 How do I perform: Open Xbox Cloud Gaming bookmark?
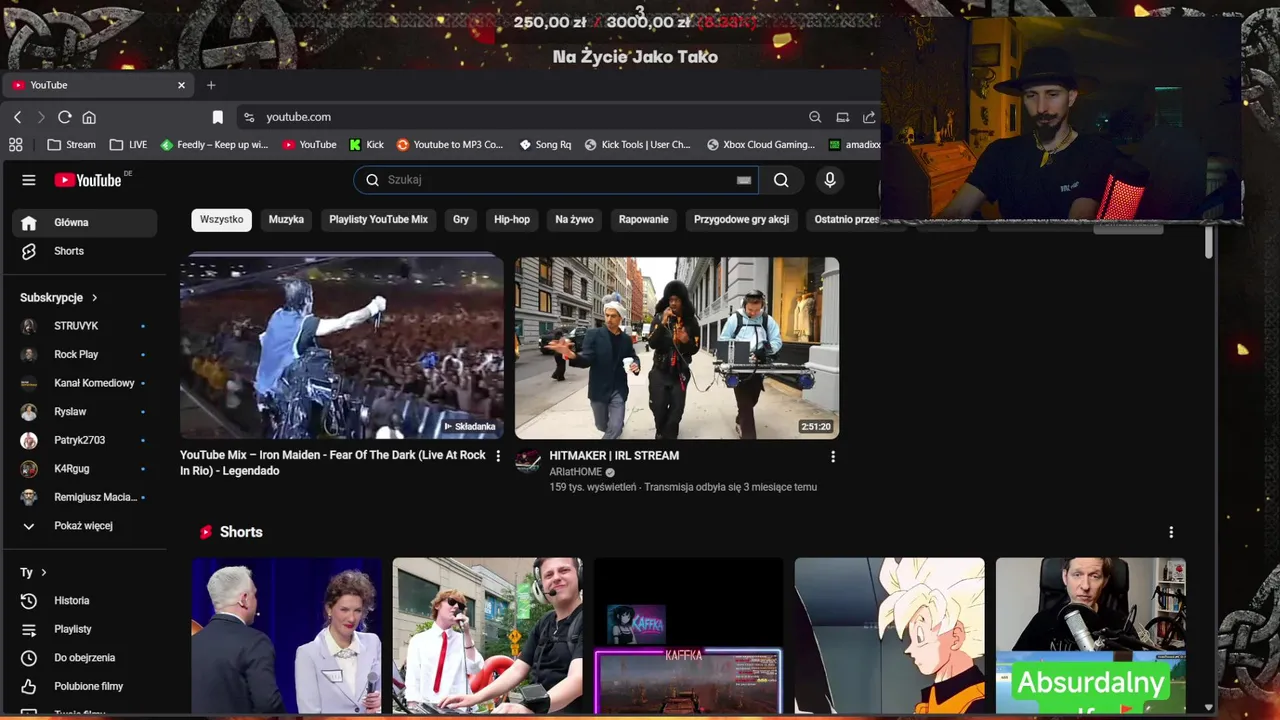(x=761, y=144)
